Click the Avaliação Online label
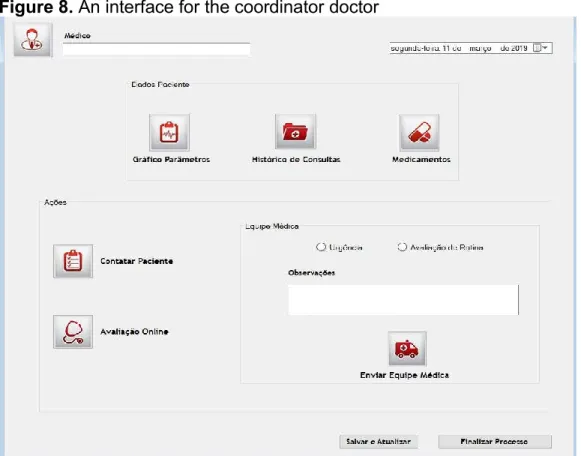The width and height of the screenshot is (581, 456). tap(135, 332)
